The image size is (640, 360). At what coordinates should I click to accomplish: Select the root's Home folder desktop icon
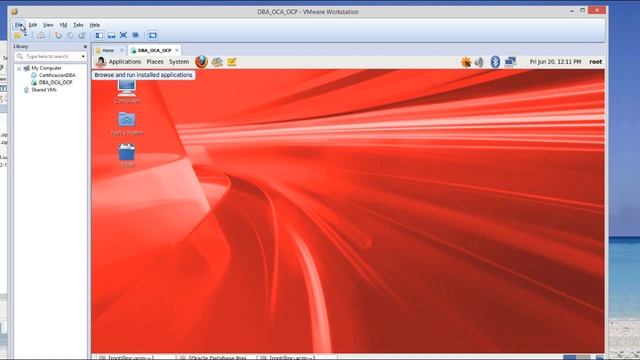click(127, 124)
